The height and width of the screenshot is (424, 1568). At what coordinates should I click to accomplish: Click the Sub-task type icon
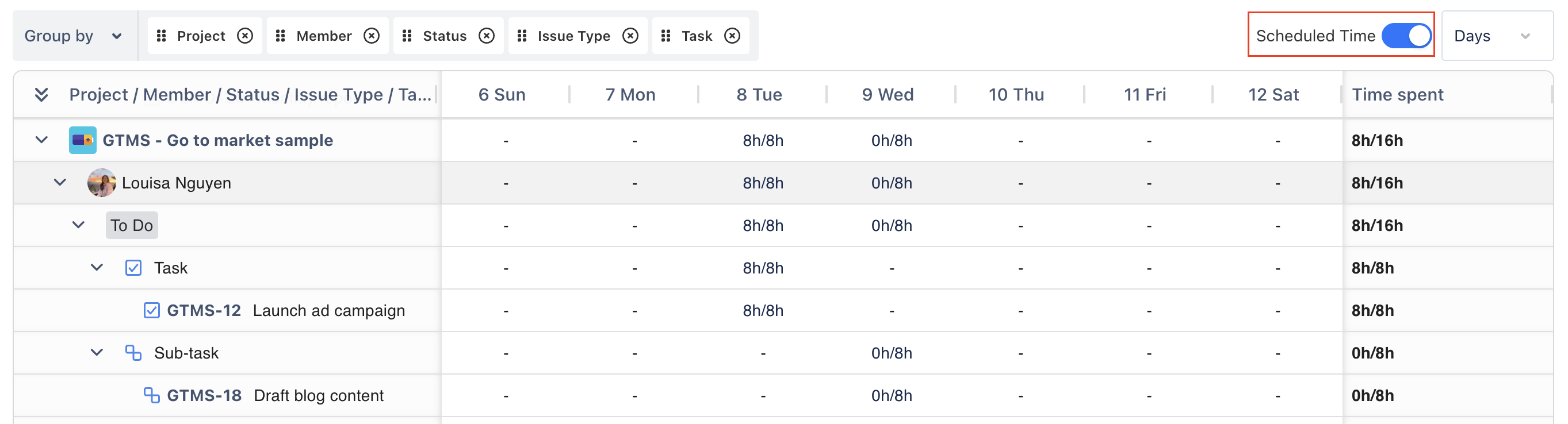click(133, 353)
